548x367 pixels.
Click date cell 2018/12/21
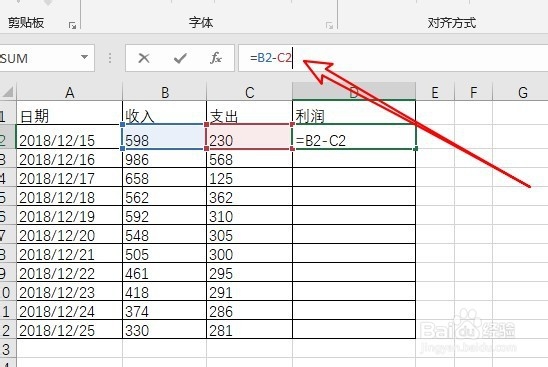(x=70, y=253)
